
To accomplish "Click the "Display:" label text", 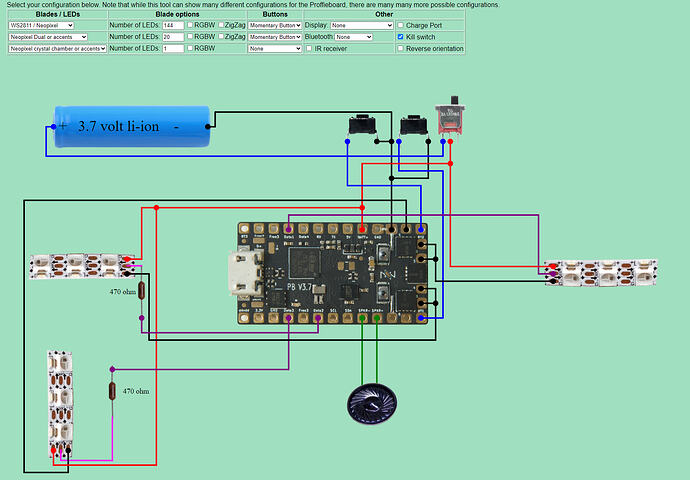I will click(316, 25).
